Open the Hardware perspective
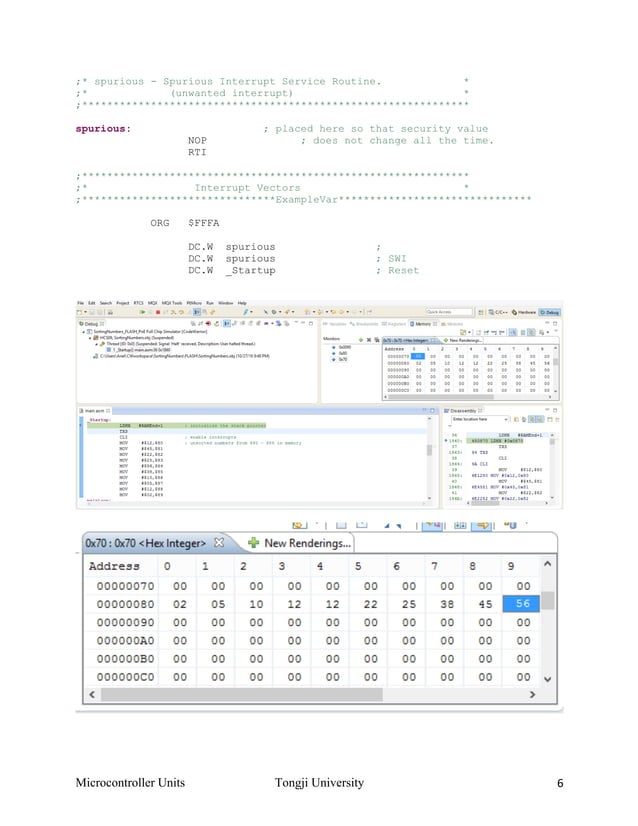Viewport: 638px width, 826px height. point(523,312)
